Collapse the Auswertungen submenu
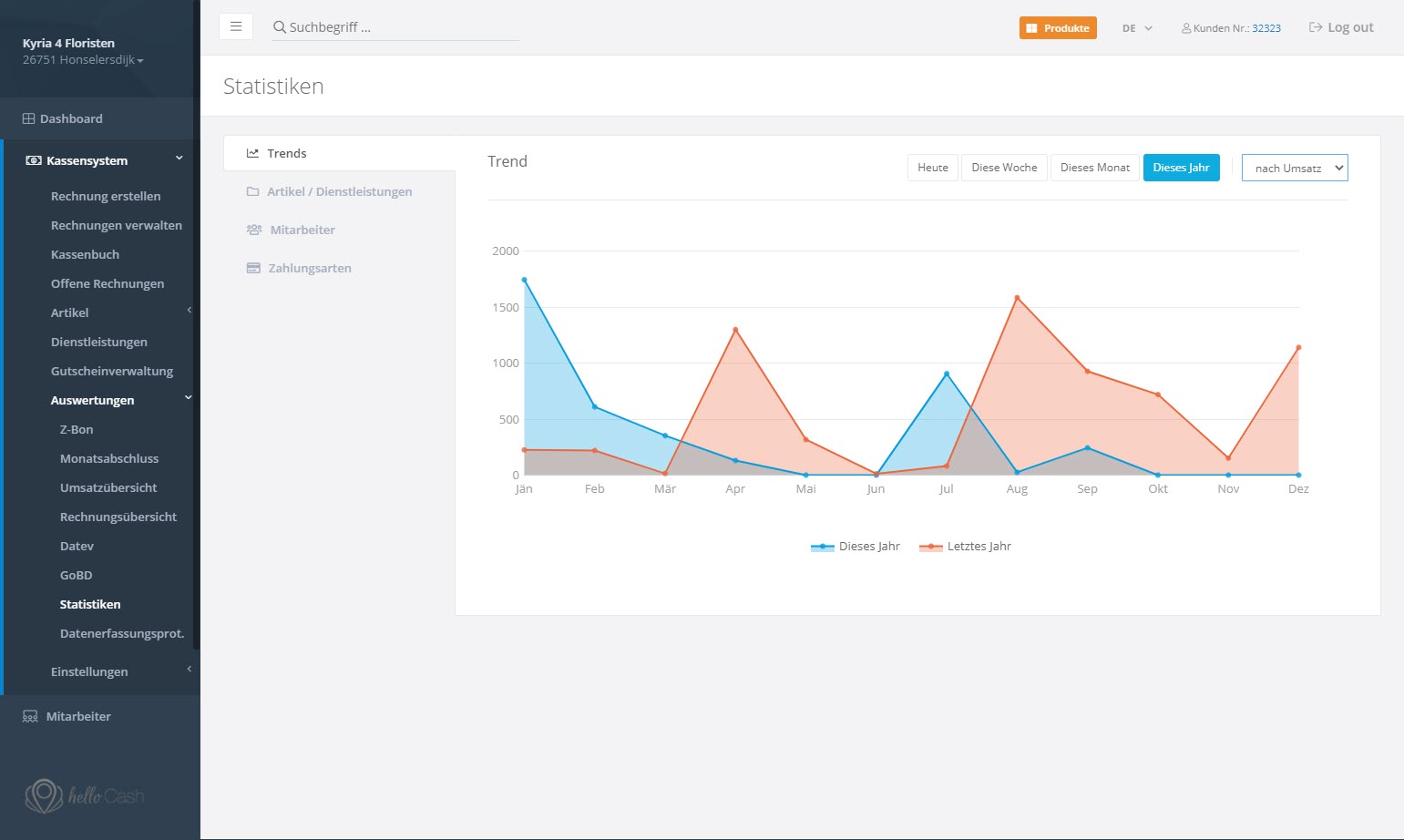 (189, 398)
